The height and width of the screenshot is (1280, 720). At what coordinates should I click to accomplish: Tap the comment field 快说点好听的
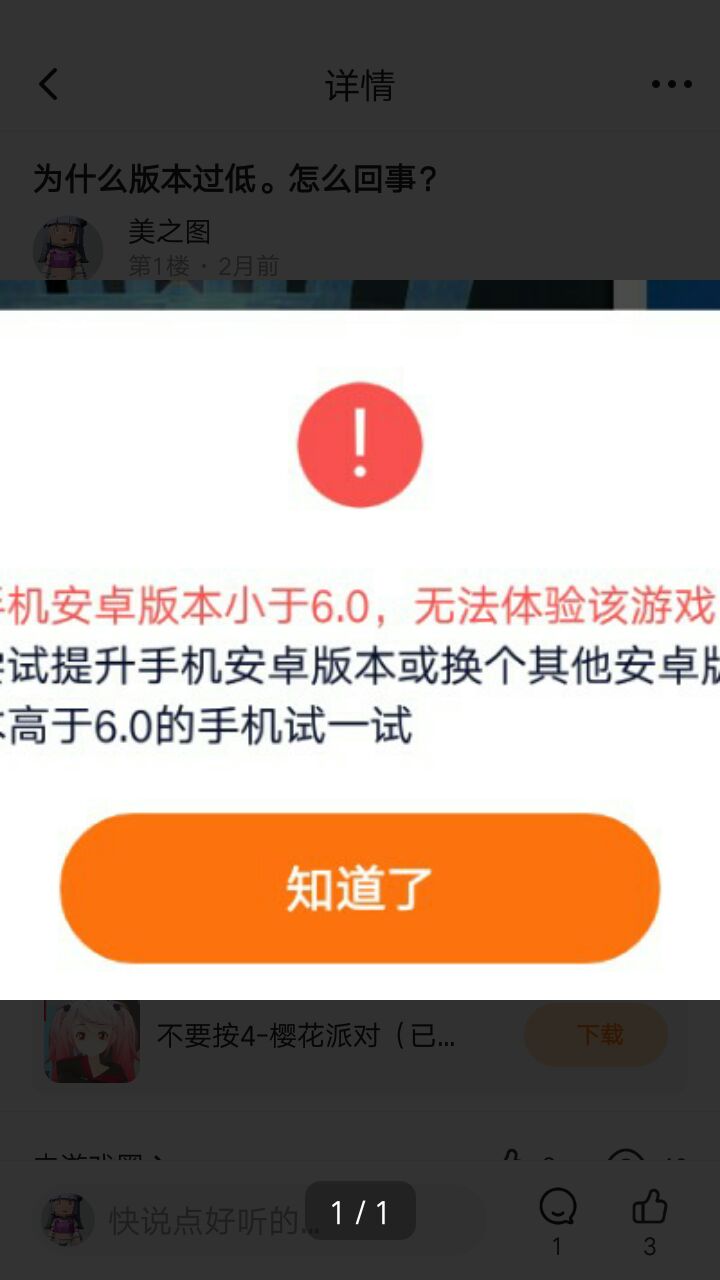(210, 1220)
